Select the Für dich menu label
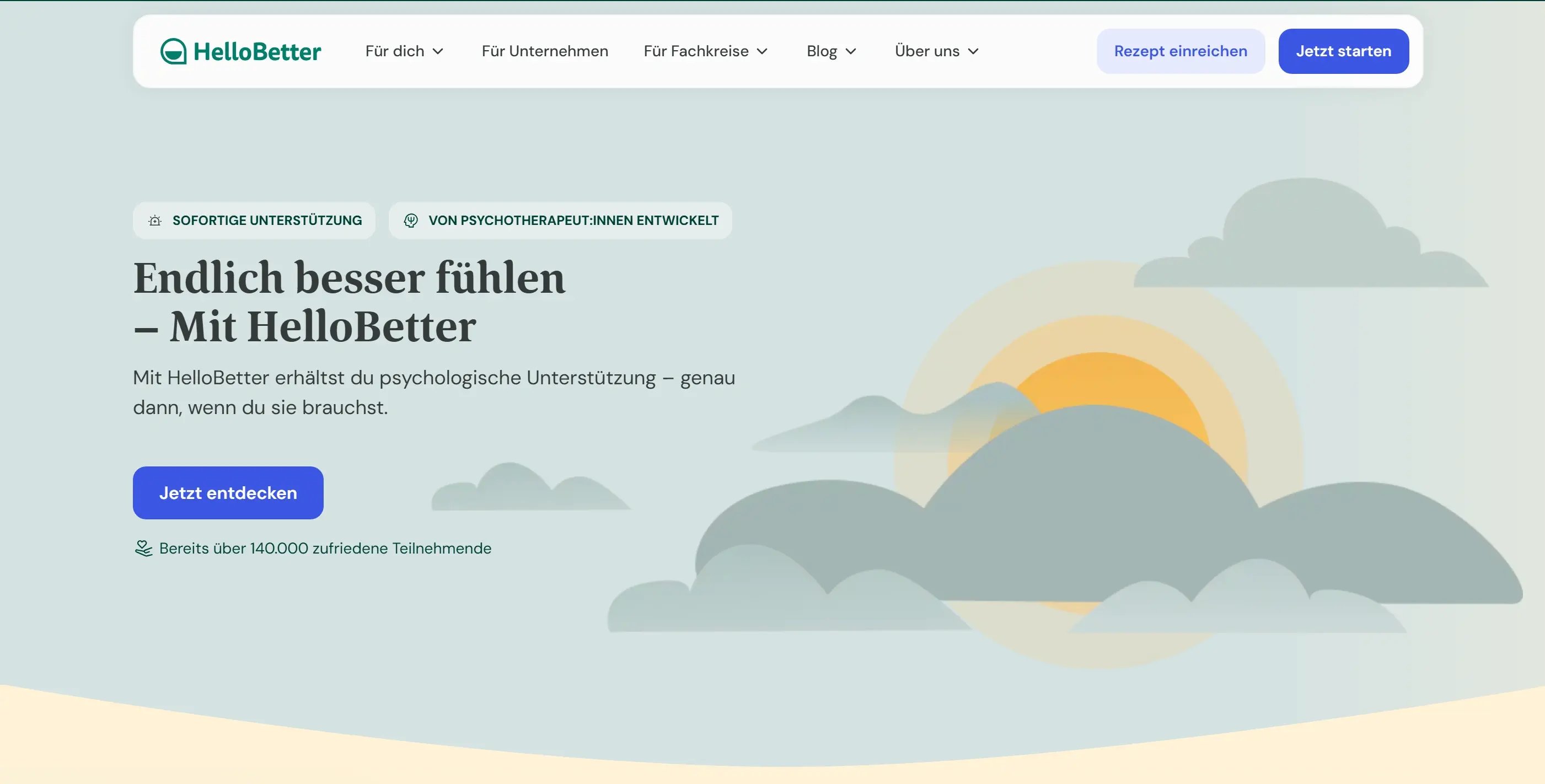This screenshot has width=1545, height=784. (395, 52)
